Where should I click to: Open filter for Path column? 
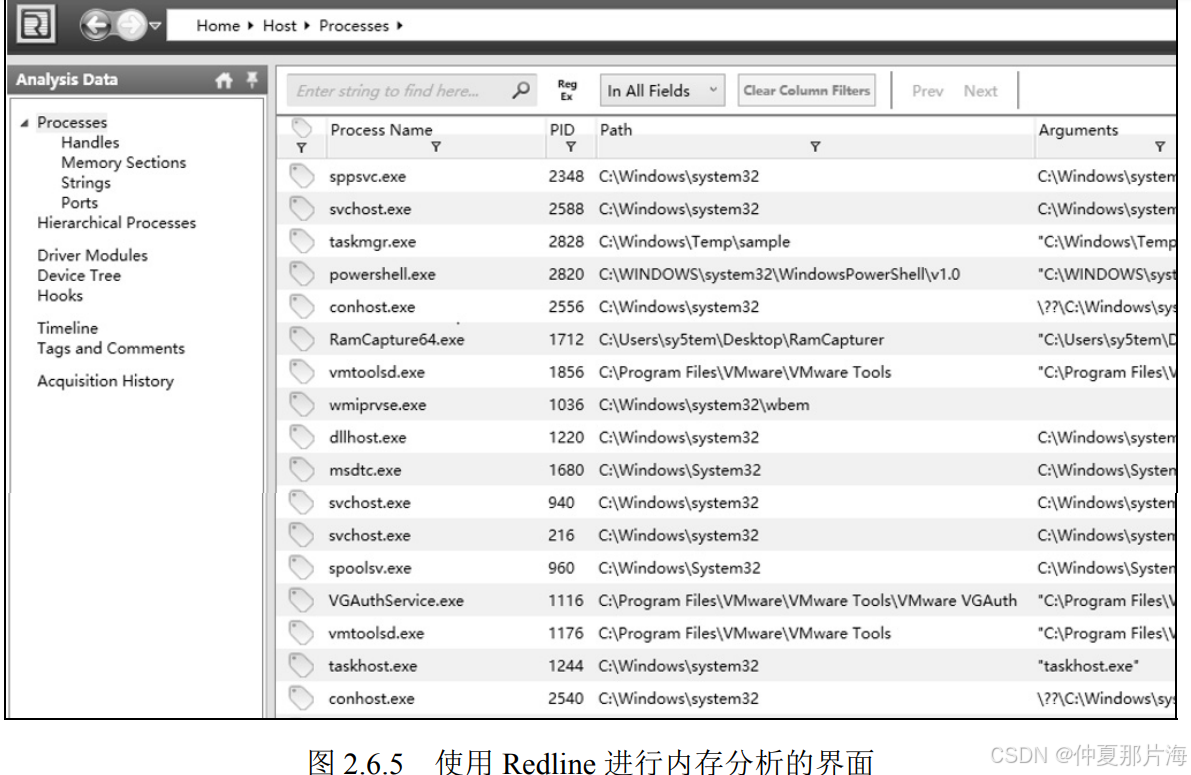pyautogui.click(x=815, y=147)
